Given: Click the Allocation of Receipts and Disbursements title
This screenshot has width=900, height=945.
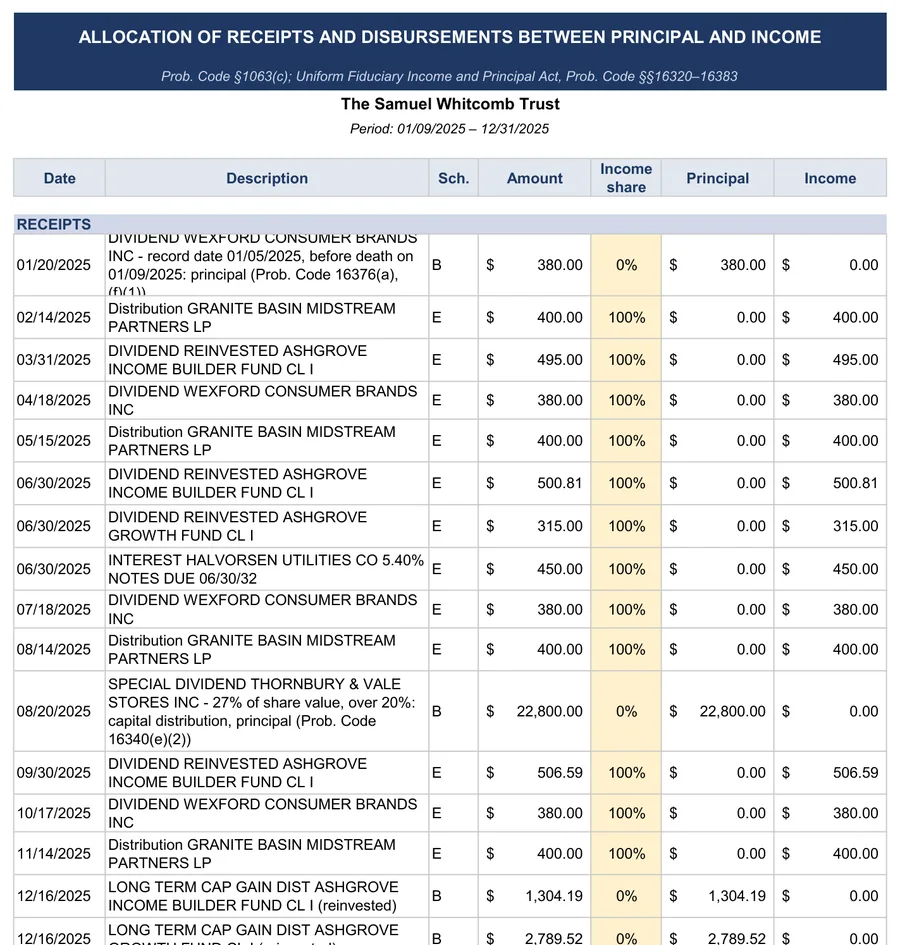Looking at the screenshot, I should point(450,37).
